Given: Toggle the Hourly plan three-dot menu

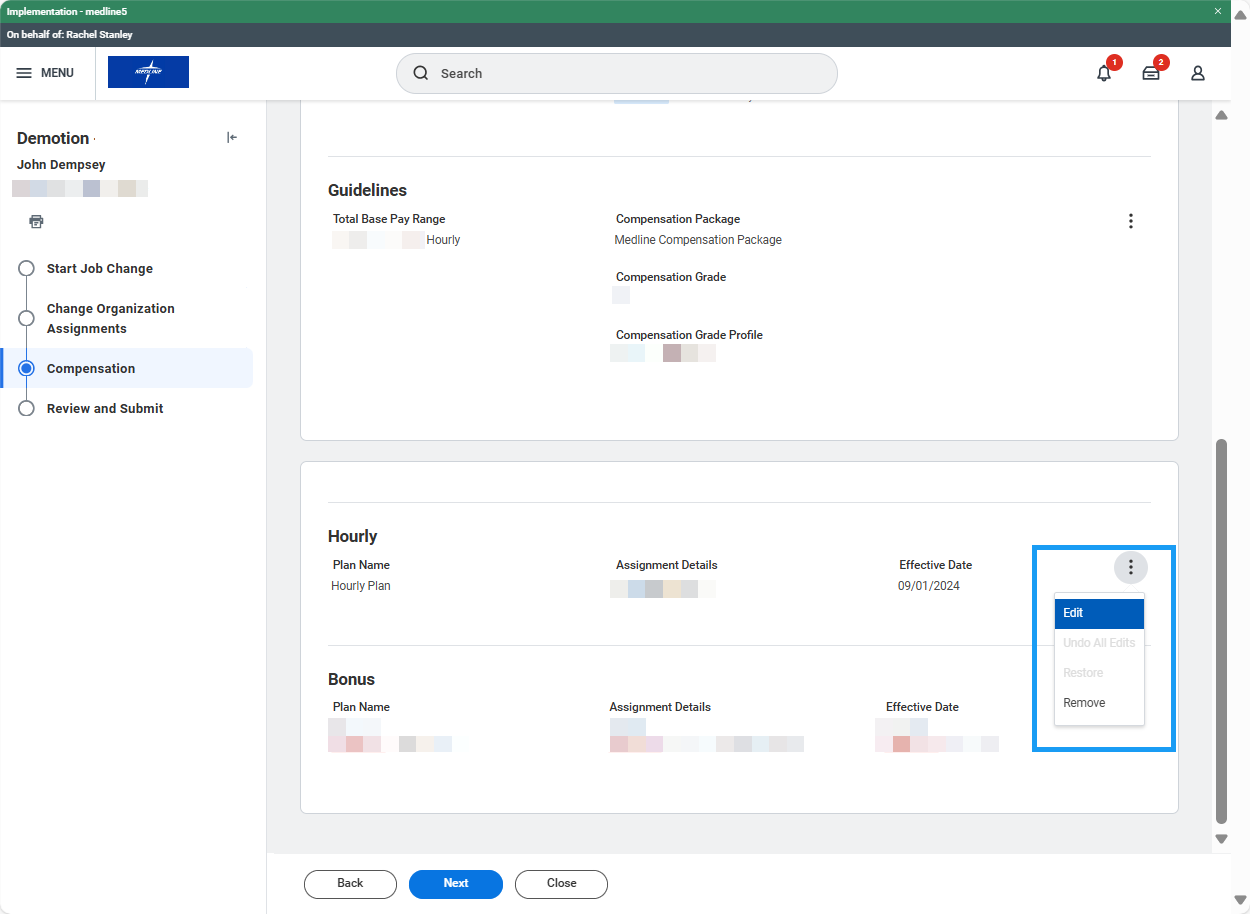Looking at the screenshot, I should tap(1130, 568).
